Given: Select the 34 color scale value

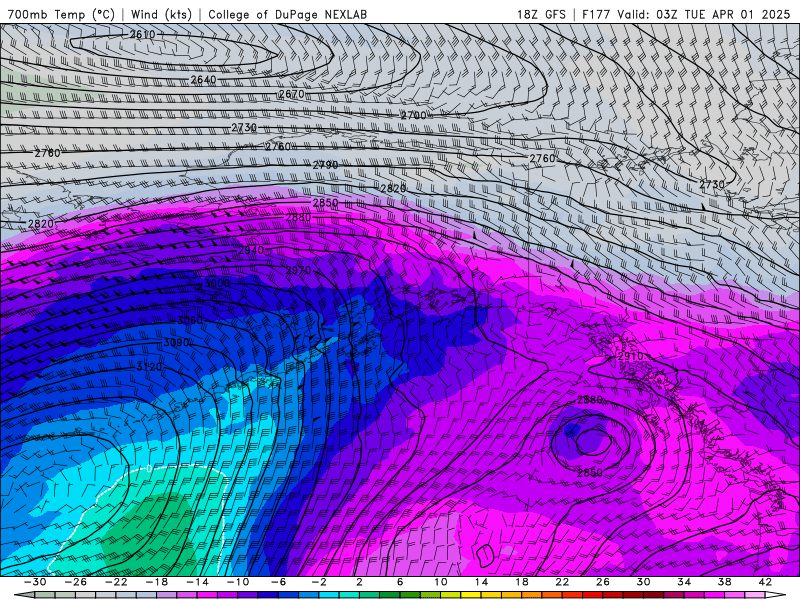Looking at the screenshot, I should pos(684,582).
